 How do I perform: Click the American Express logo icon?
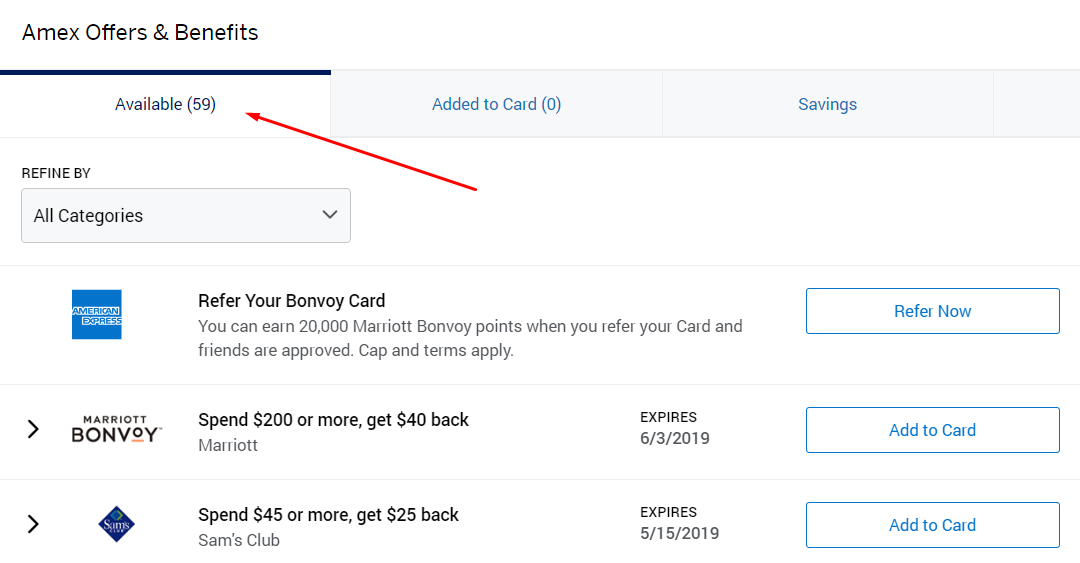[96, 314]
